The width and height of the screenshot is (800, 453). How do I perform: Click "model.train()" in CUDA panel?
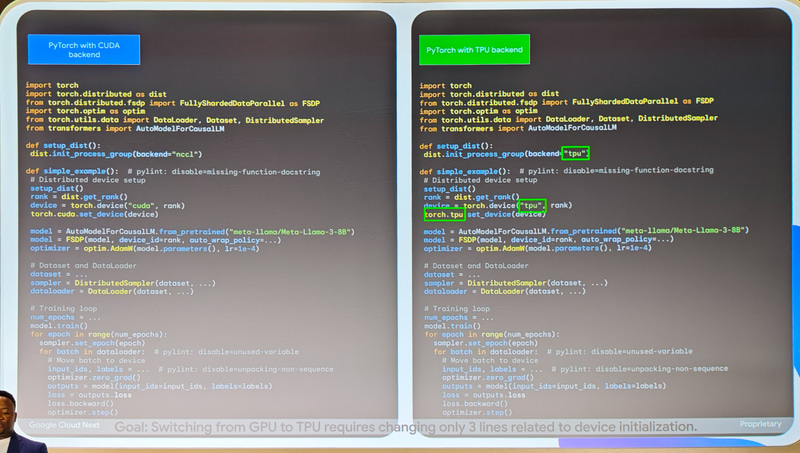(x=59, y=325)
